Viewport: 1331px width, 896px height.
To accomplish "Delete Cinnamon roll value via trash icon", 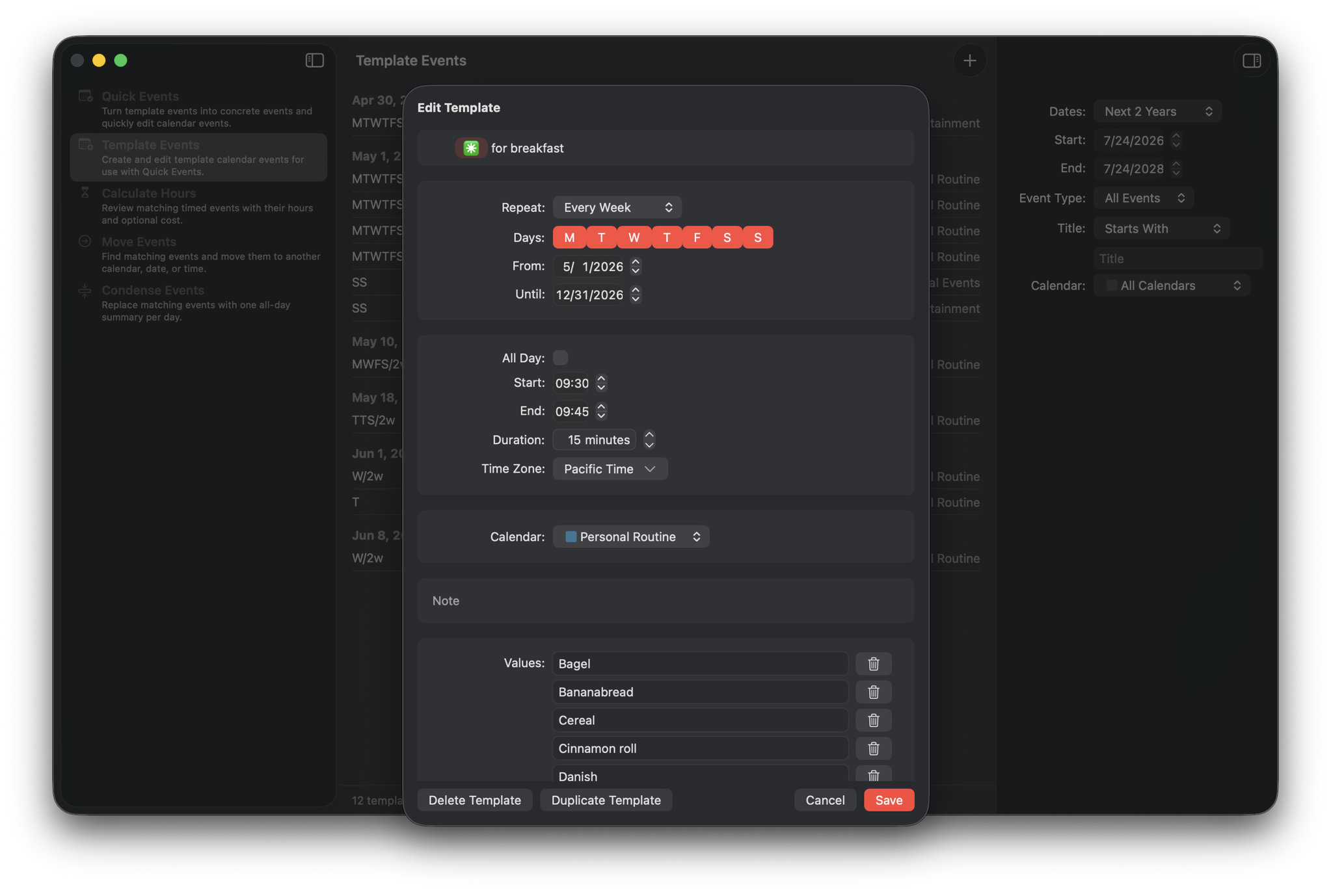I will (873, 748).
